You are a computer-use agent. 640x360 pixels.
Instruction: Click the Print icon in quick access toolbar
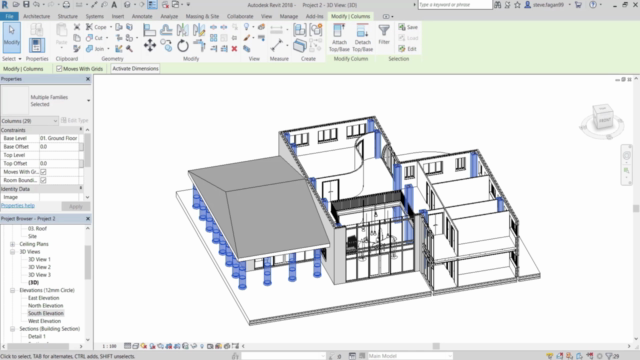click(x=66, y=4)
